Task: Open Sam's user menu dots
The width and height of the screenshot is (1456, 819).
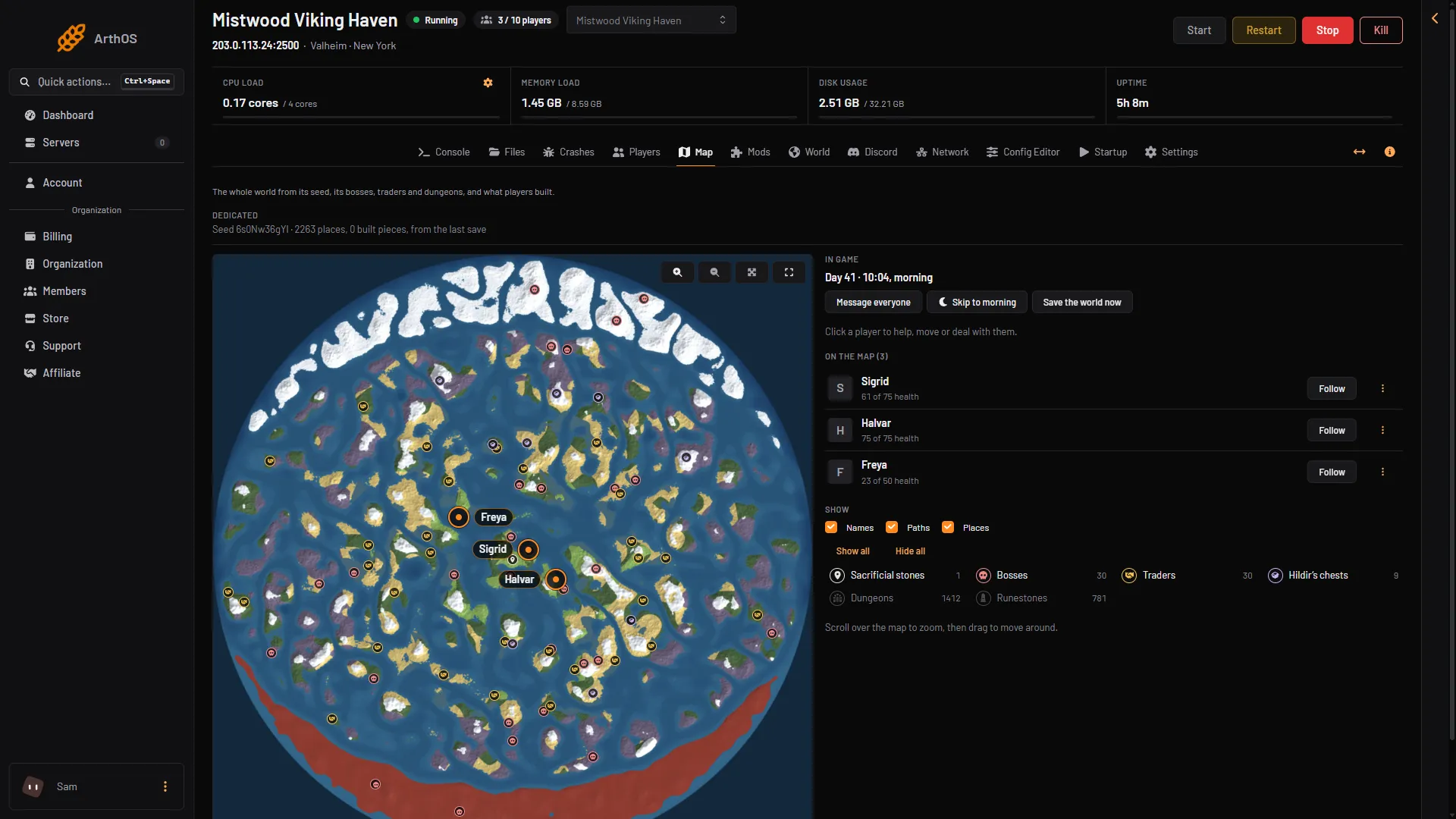Action: pyautogui.click(x=165, y=786)
